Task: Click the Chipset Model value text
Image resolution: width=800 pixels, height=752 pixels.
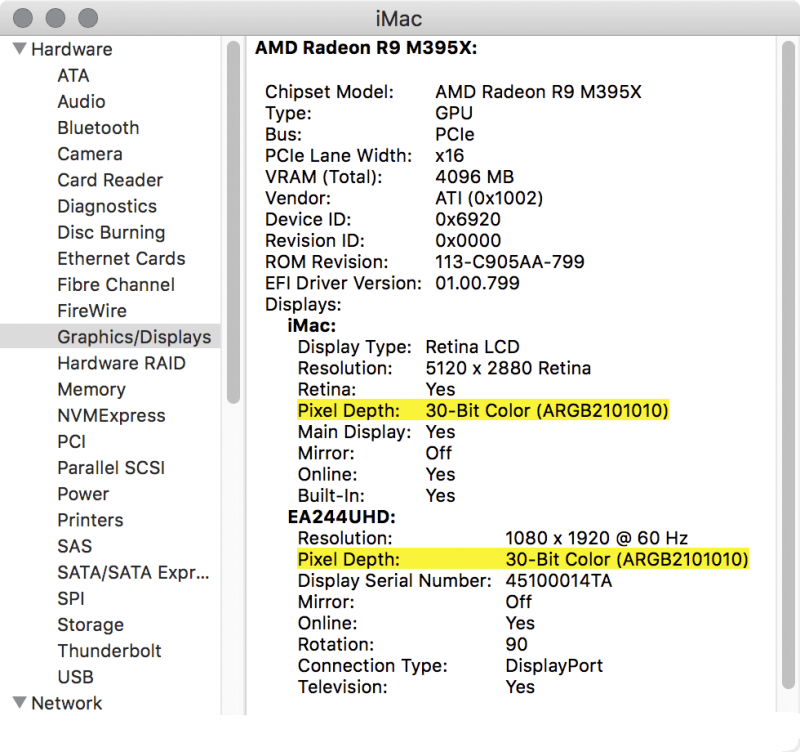Action: coord(538,92)
